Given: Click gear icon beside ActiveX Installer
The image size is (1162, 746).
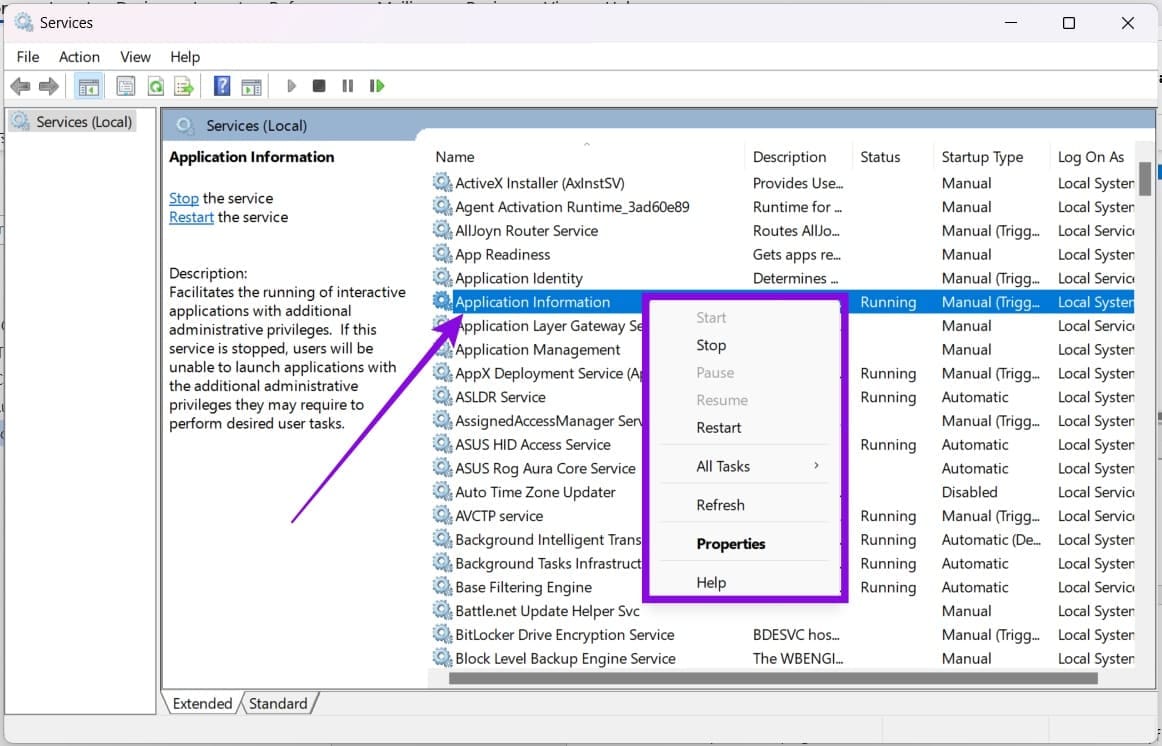Looking at the screenshot, I should tap(442, 182).
